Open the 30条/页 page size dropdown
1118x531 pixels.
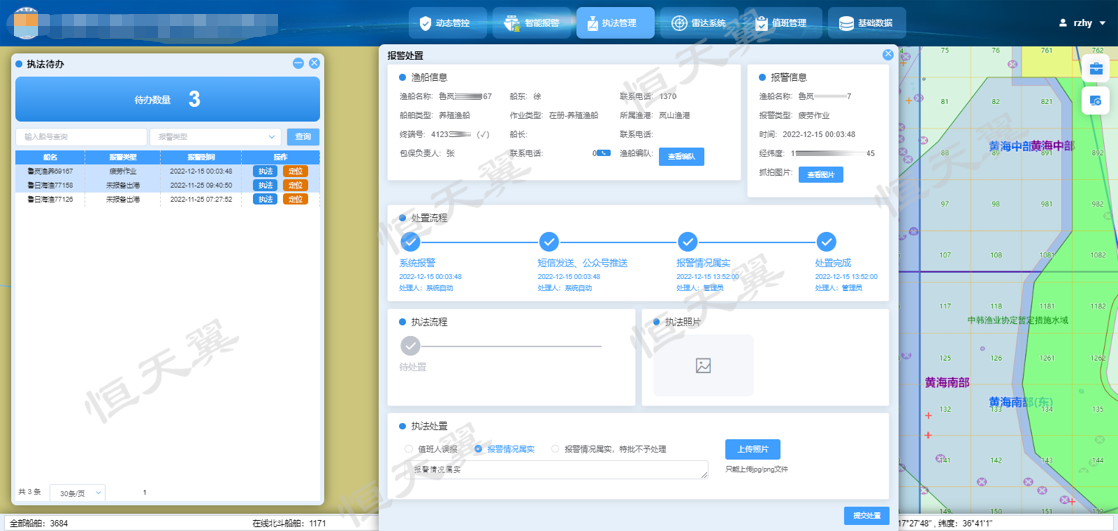(x=78, y=493)
